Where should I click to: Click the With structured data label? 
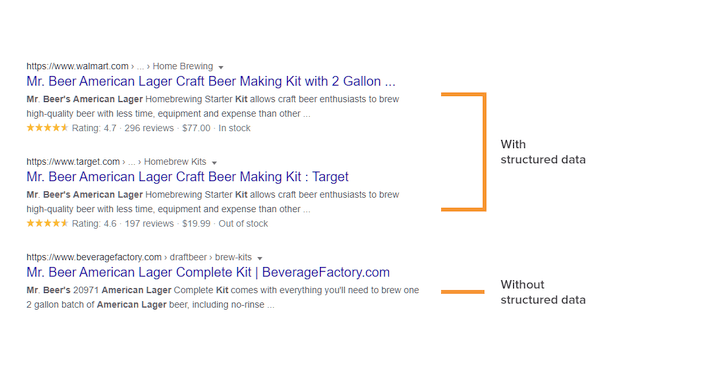point(543,152)
